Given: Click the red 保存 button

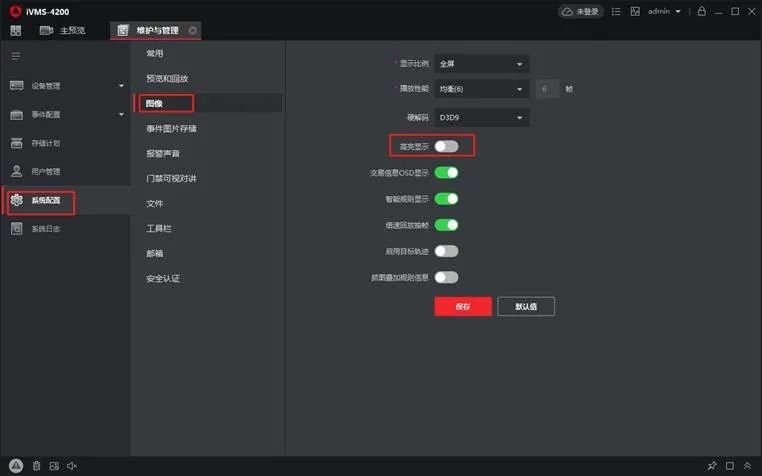Looking at the screenshot, I should pos(462,306).
